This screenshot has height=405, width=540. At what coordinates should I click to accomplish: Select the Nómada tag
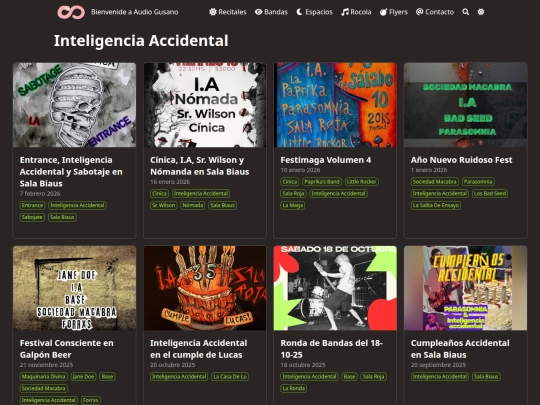193,205
